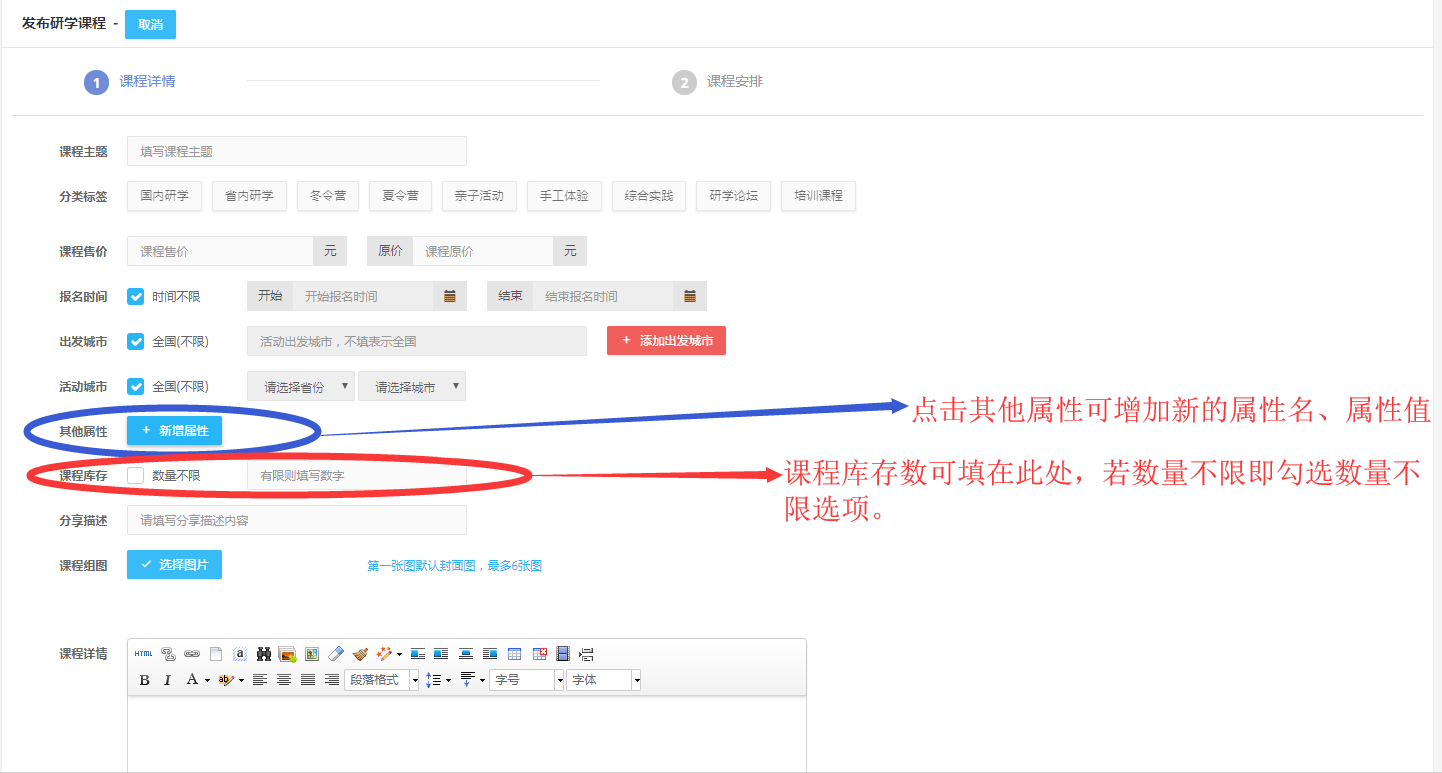
Task: Select the 冬令营 category tag
Action: coord(328,196)
